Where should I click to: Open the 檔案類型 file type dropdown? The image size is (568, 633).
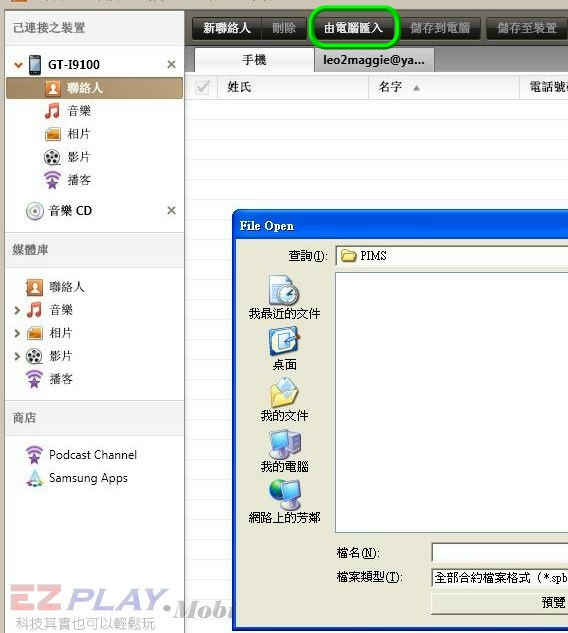tap(500, 578)
